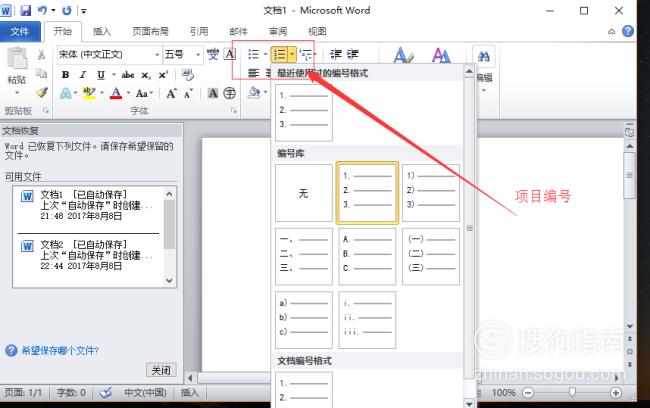Click the shading paint bucket icon

254,92
